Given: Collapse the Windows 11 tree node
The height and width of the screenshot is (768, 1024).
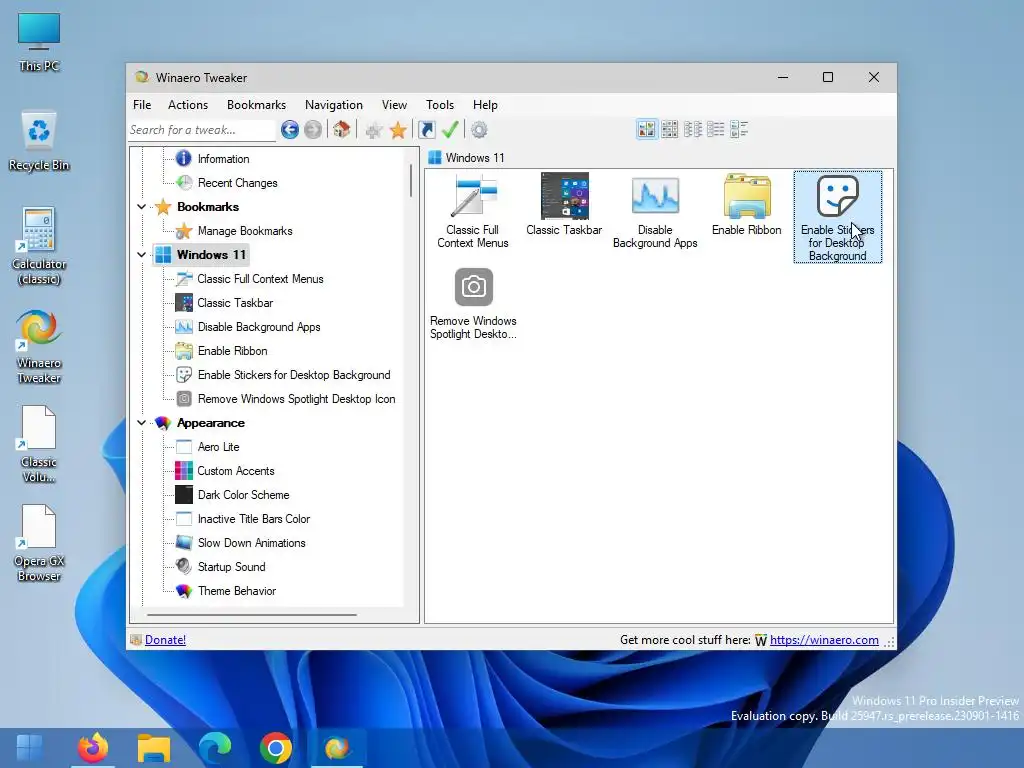Looking at the screenshot, I should click(141, 255).
